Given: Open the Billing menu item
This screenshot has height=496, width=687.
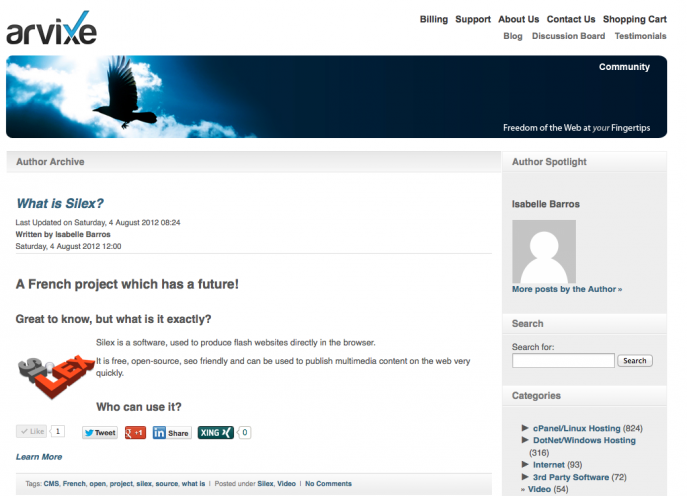Looking at the screenshot, I should click(x=434, y=19).
